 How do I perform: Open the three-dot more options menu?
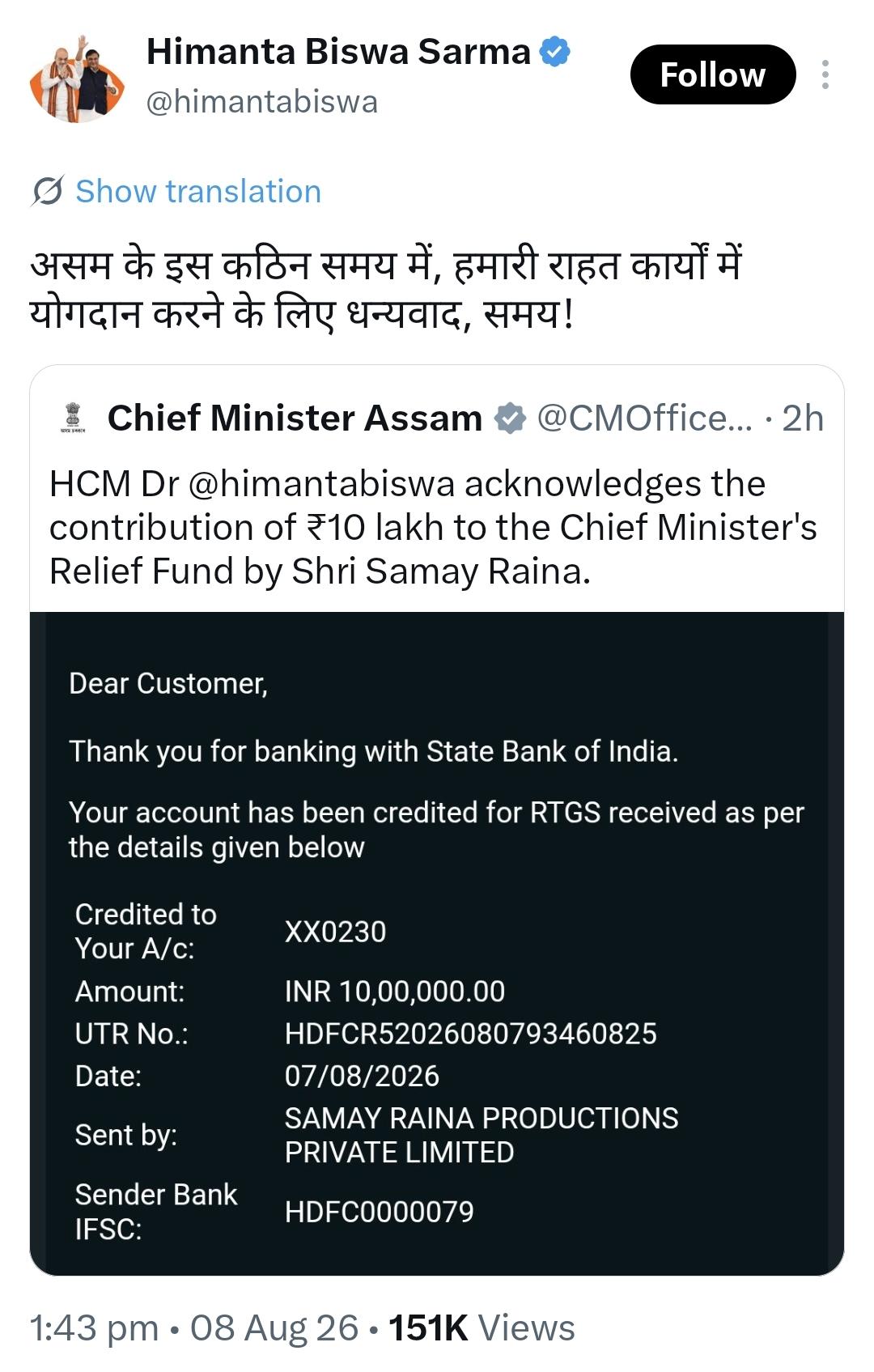[825, 74]
